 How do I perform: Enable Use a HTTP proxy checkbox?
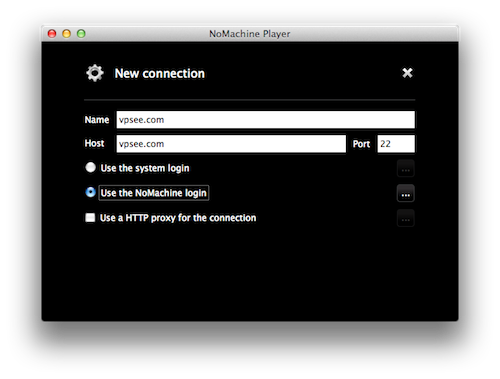[x=90, y=218]
